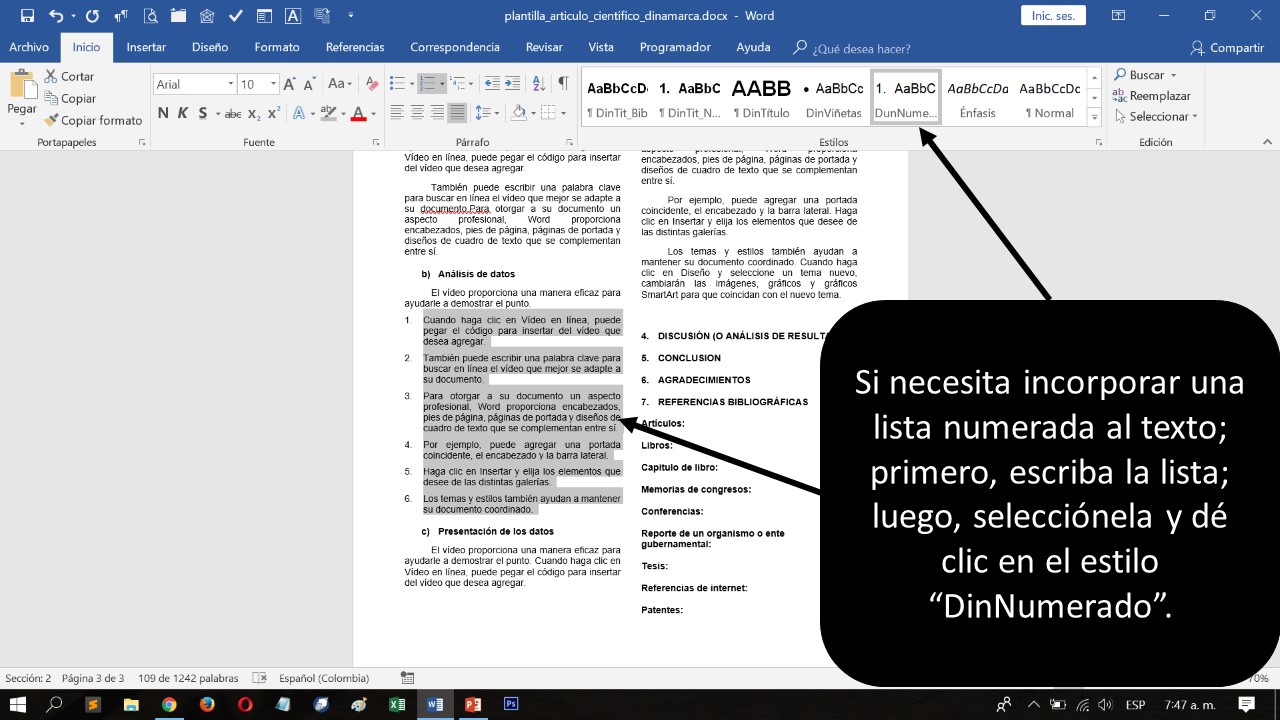This screenshot has width=1280, height=720.
Task: Open the Programador tab
Action: point(675,47)
